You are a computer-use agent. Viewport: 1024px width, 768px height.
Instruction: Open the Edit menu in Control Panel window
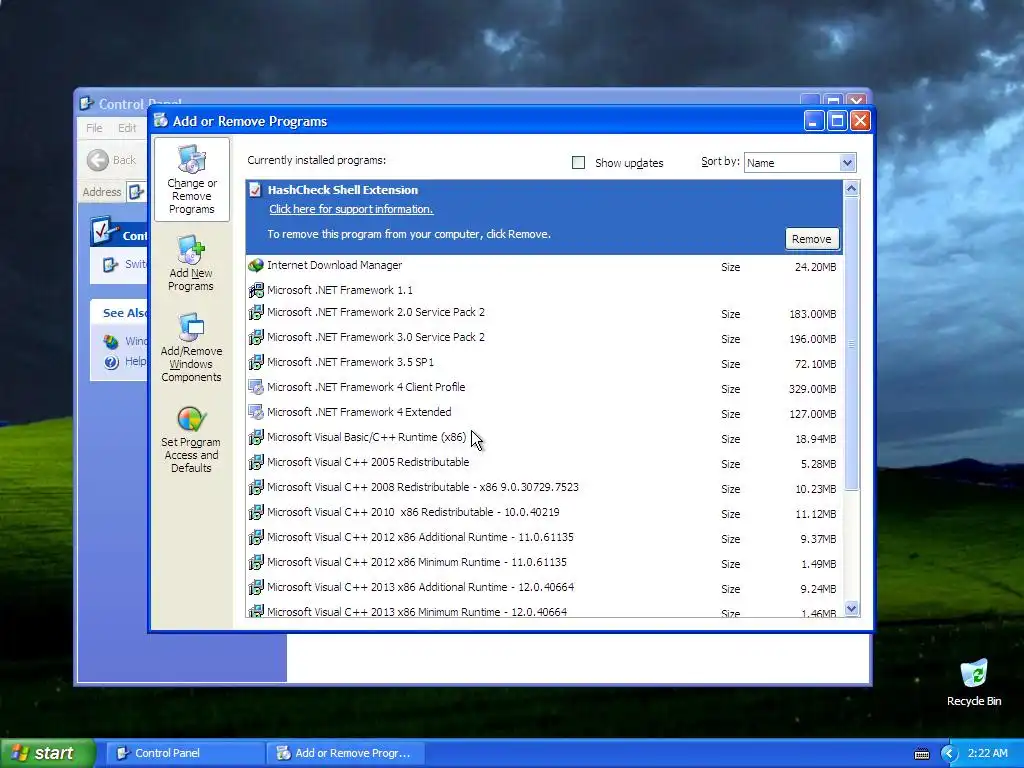point(127,128)
